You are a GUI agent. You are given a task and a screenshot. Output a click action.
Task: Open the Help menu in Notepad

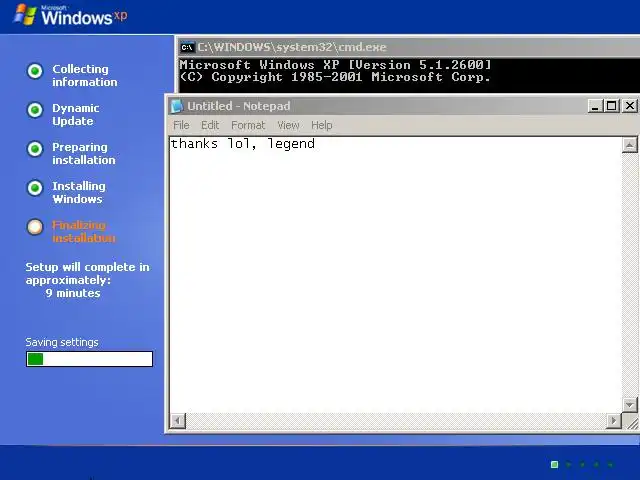[322, 125]
